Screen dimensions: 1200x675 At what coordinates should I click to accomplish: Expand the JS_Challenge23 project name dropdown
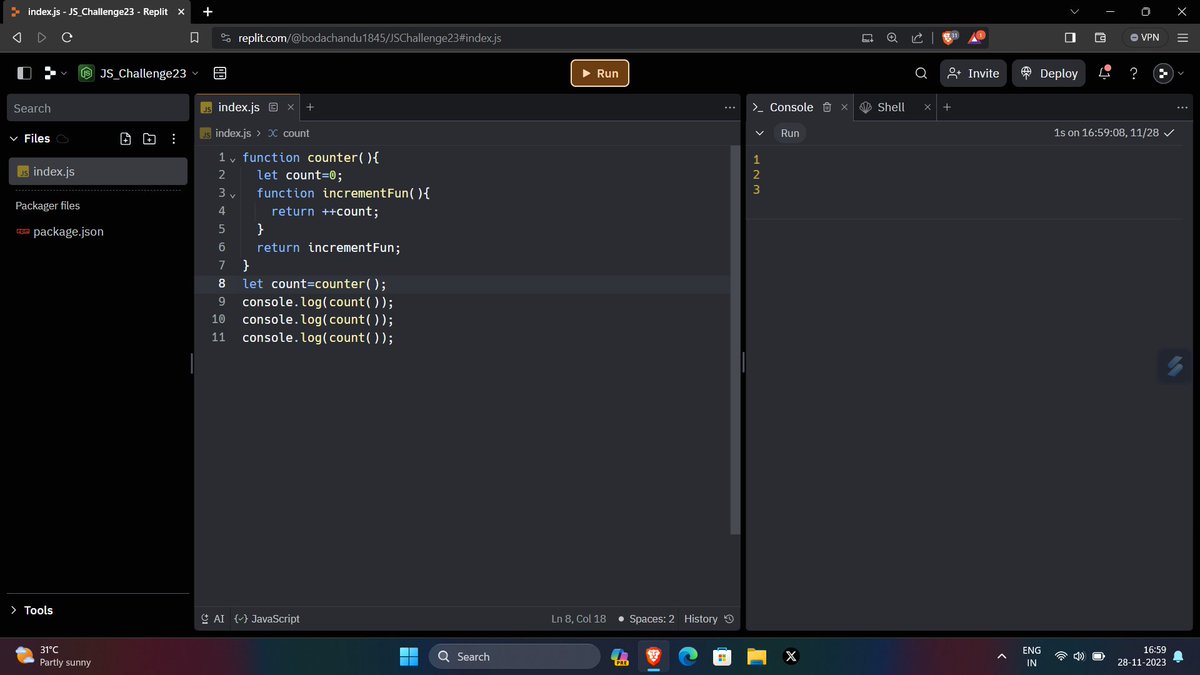click(138, 73)
